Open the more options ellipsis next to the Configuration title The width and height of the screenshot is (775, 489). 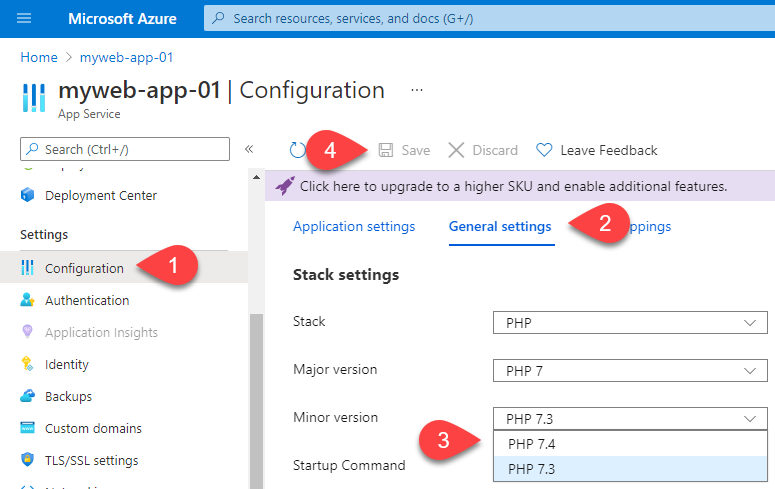(x=417, y=90)
